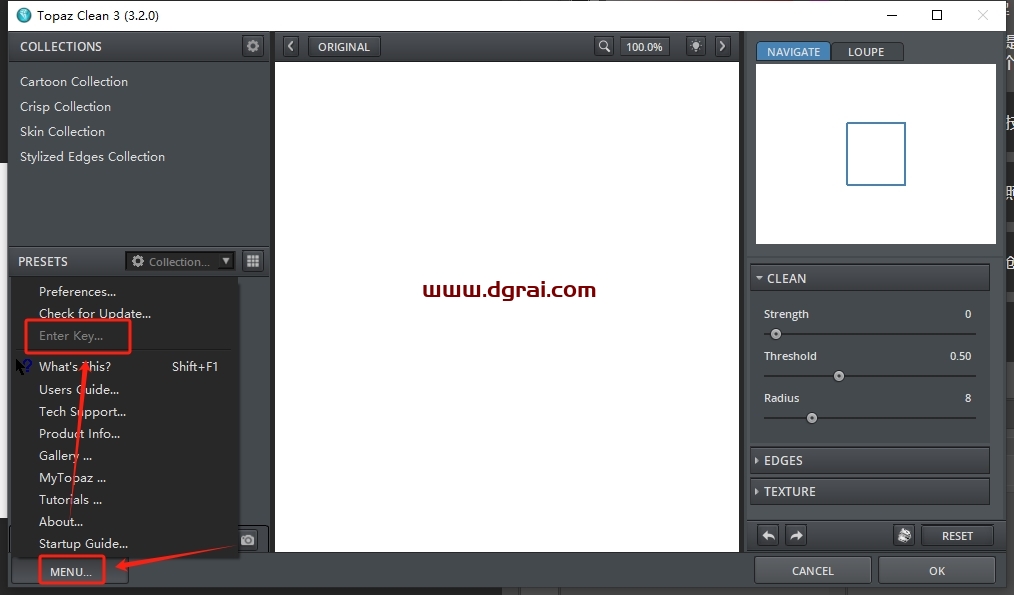Click the navigator view rectangle

point(876,154)
